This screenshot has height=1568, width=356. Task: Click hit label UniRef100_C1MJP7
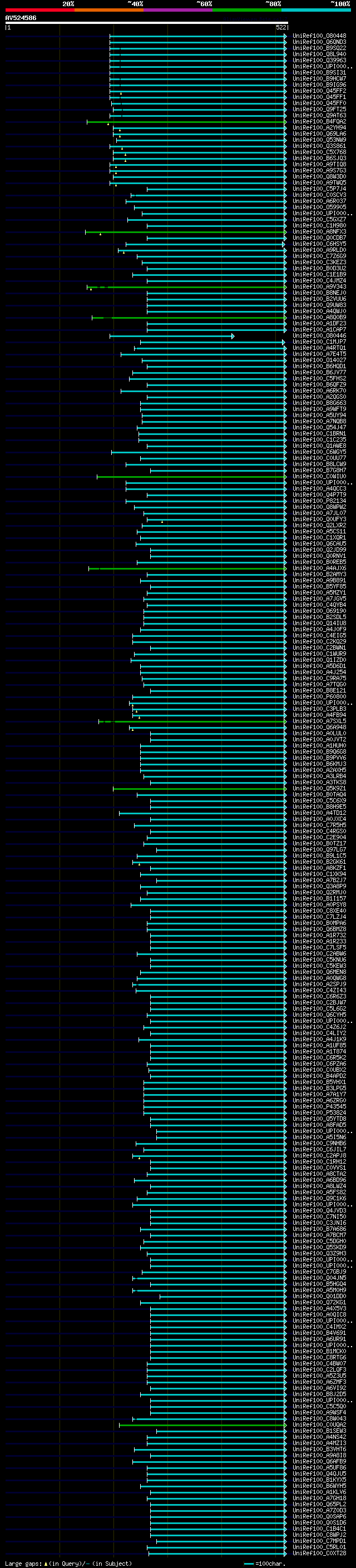click(319, 342)
